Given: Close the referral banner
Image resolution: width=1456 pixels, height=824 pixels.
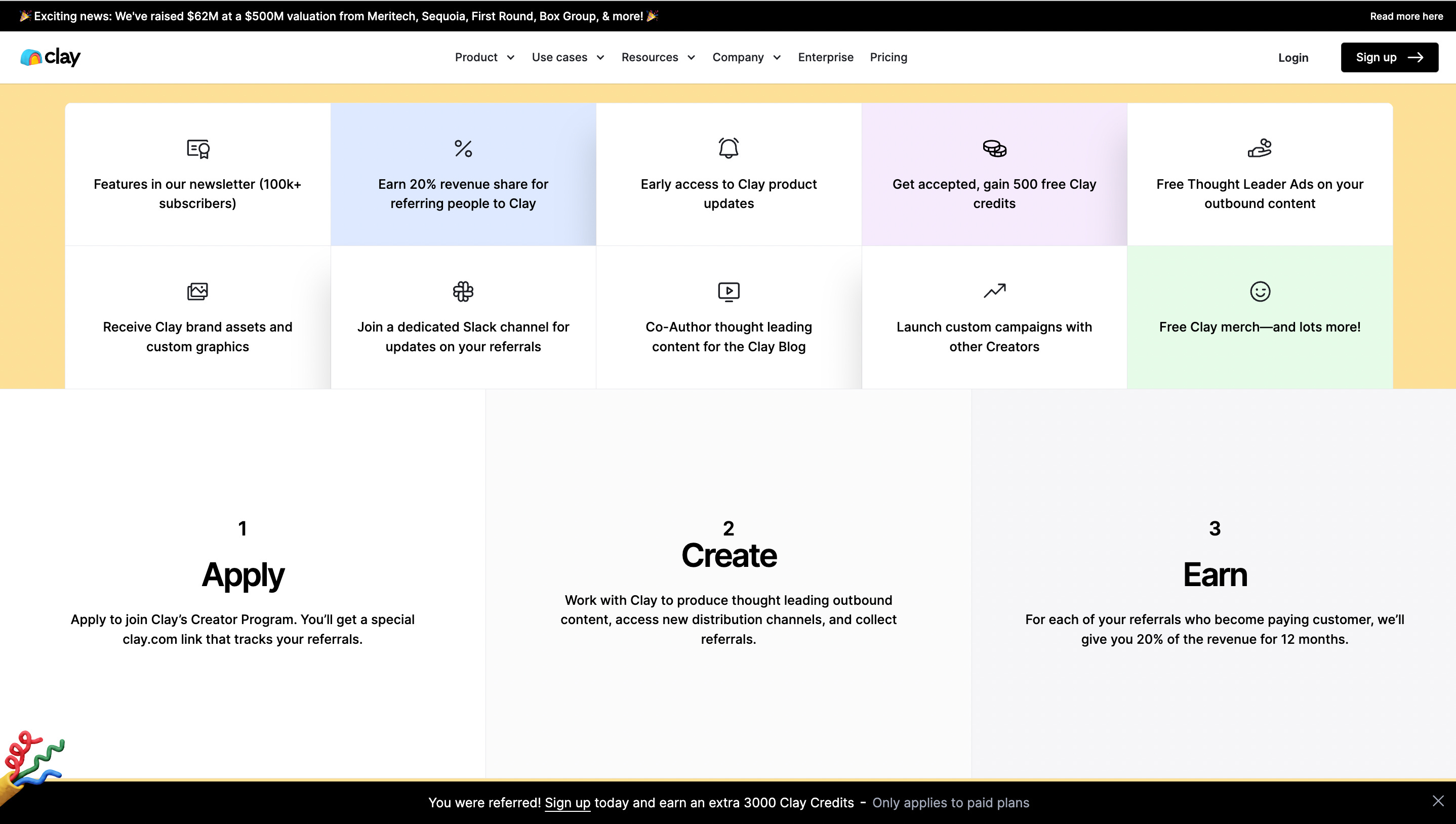Looking at the screenshot, I should click(x=1438, y=801).
